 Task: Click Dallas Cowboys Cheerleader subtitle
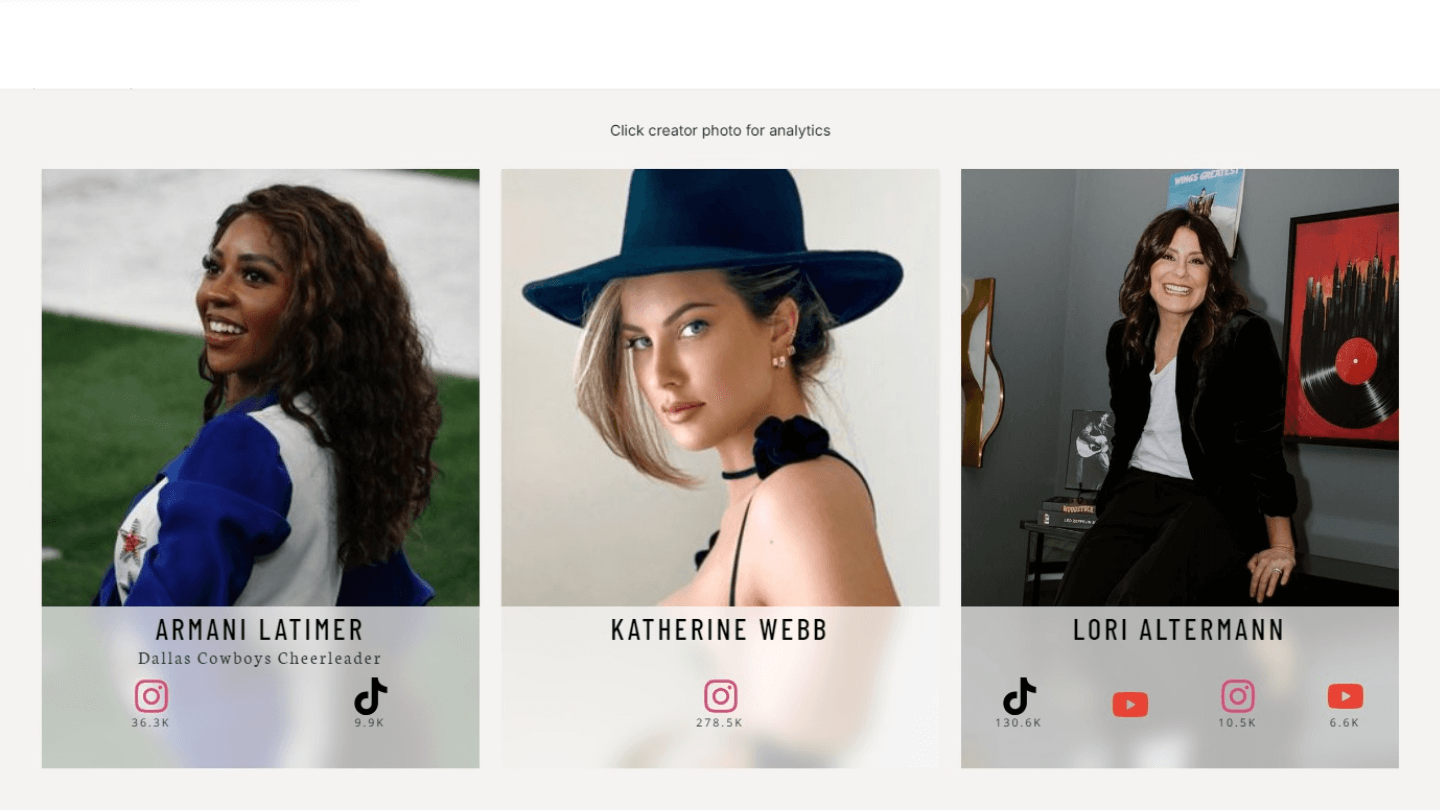[x=260, y=658]
